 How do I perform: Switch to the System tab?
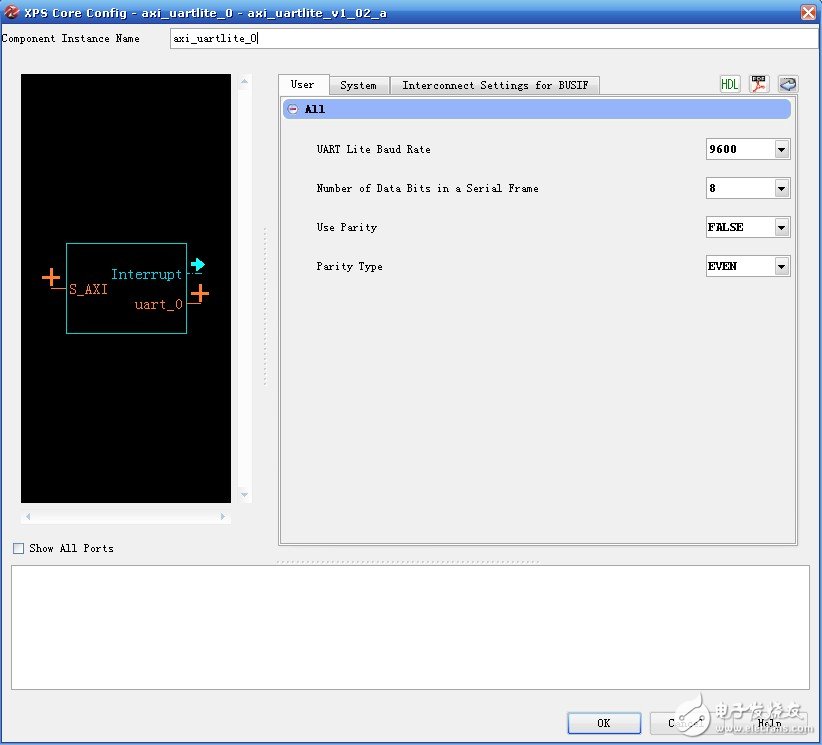click(x=358, y=85)
